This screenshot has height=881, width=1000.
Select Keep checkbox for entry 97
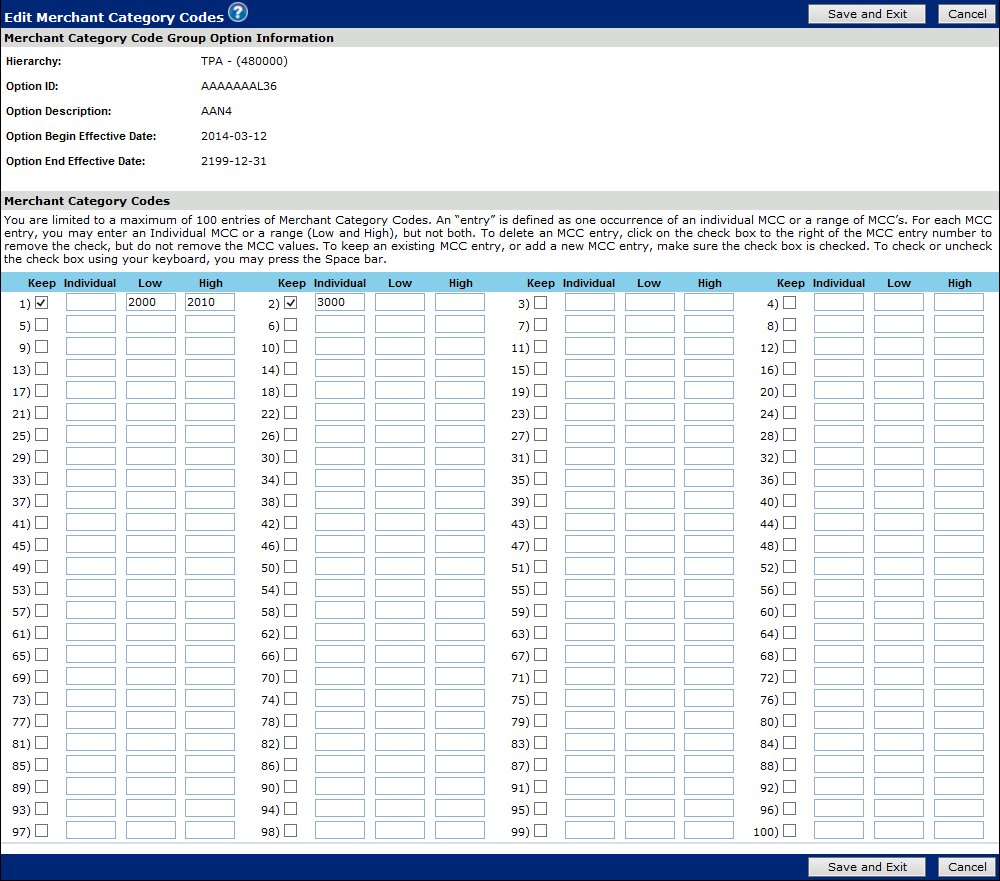click(x=42, y=830)
